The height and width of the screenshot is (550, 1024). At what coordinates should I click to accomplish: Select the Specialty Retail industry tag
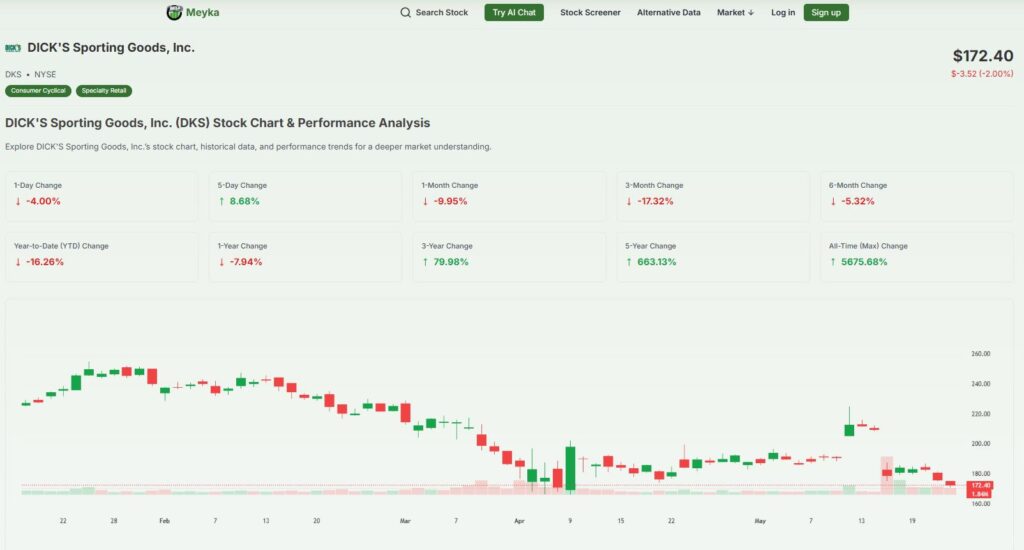pyautogui.click(x=104, y=91)
